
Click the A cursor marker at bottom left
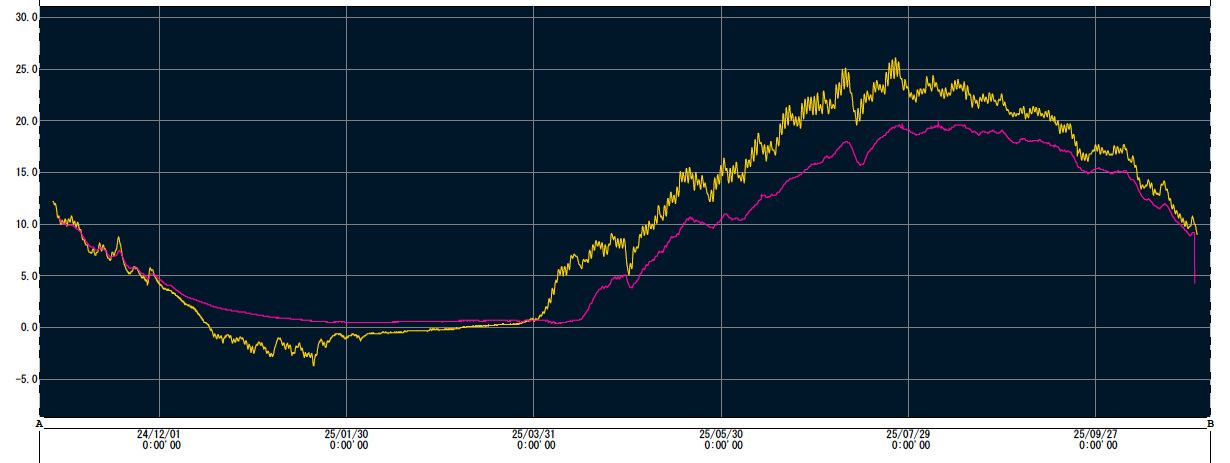point(38,424)
